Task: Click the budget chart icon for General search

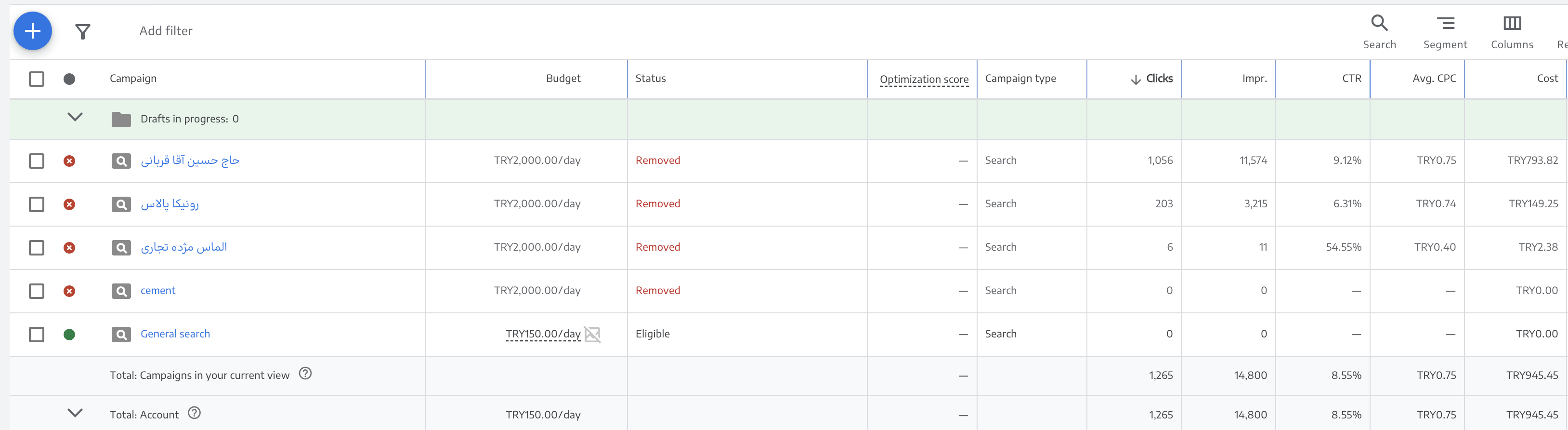Action: [592, 335]
